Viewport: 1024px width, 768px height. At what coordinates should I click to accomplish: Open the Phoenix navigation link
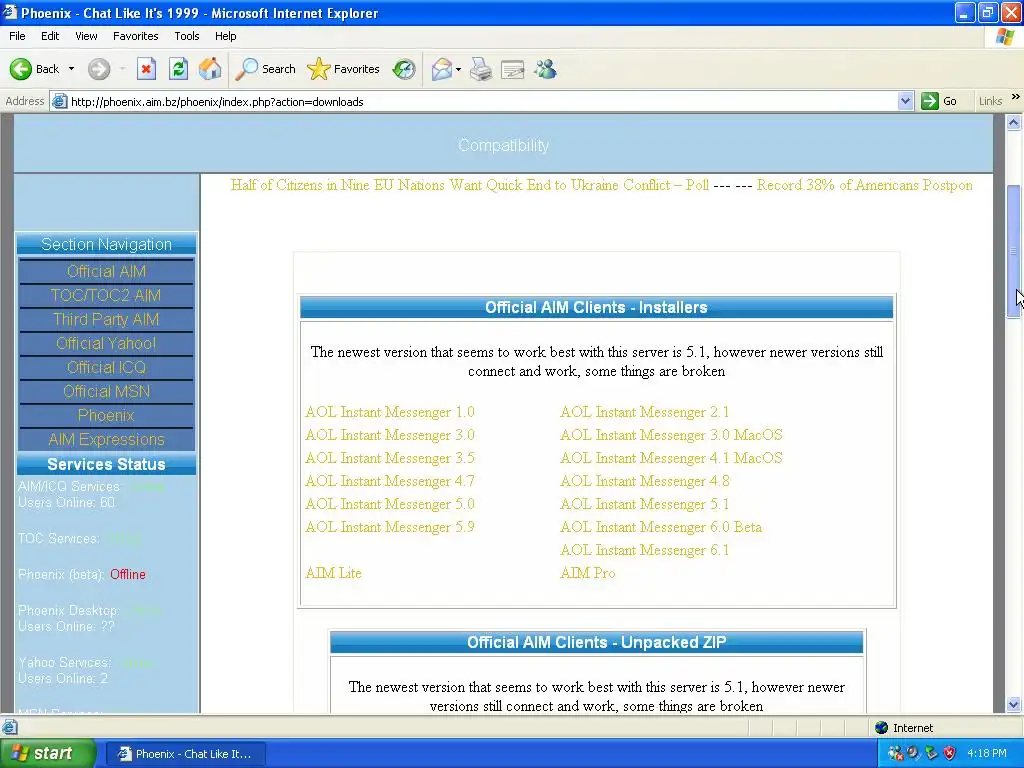point(106,415)
